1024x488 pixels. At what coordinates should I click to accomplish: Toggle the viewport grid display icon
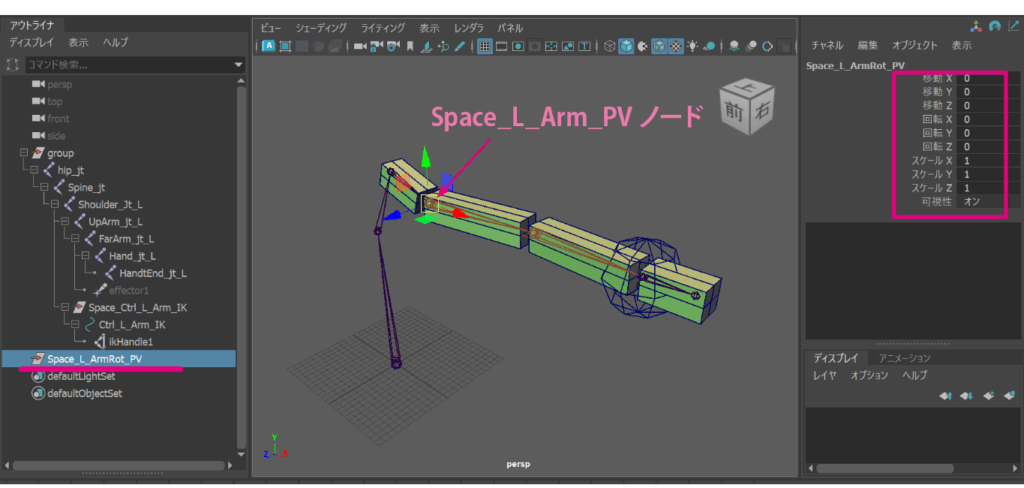pos(484,46)
